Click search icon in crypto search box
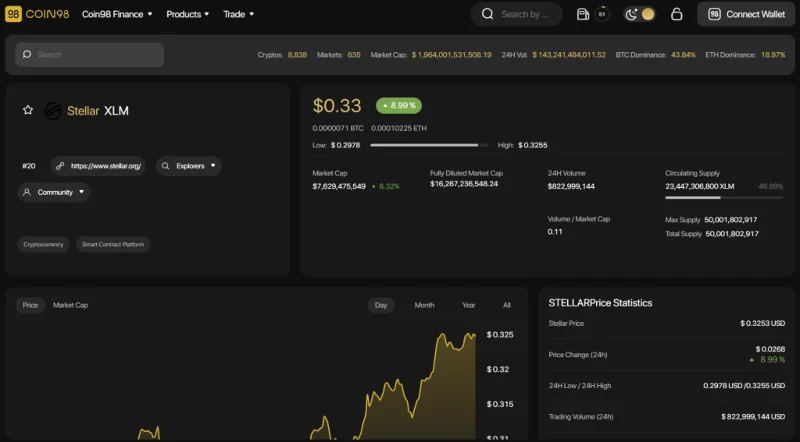Image resolution: width=800 pixels, height=442 pixels. click(x=27, y=54)
